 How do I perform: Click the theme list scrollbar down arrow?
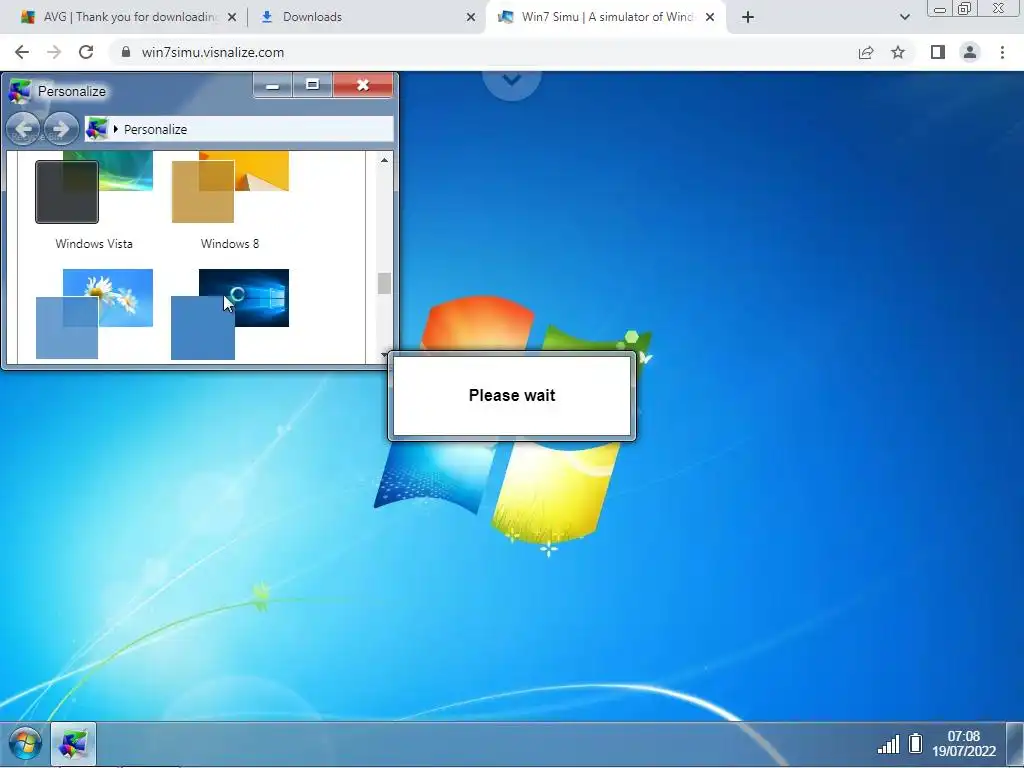(x=385, y=355)
